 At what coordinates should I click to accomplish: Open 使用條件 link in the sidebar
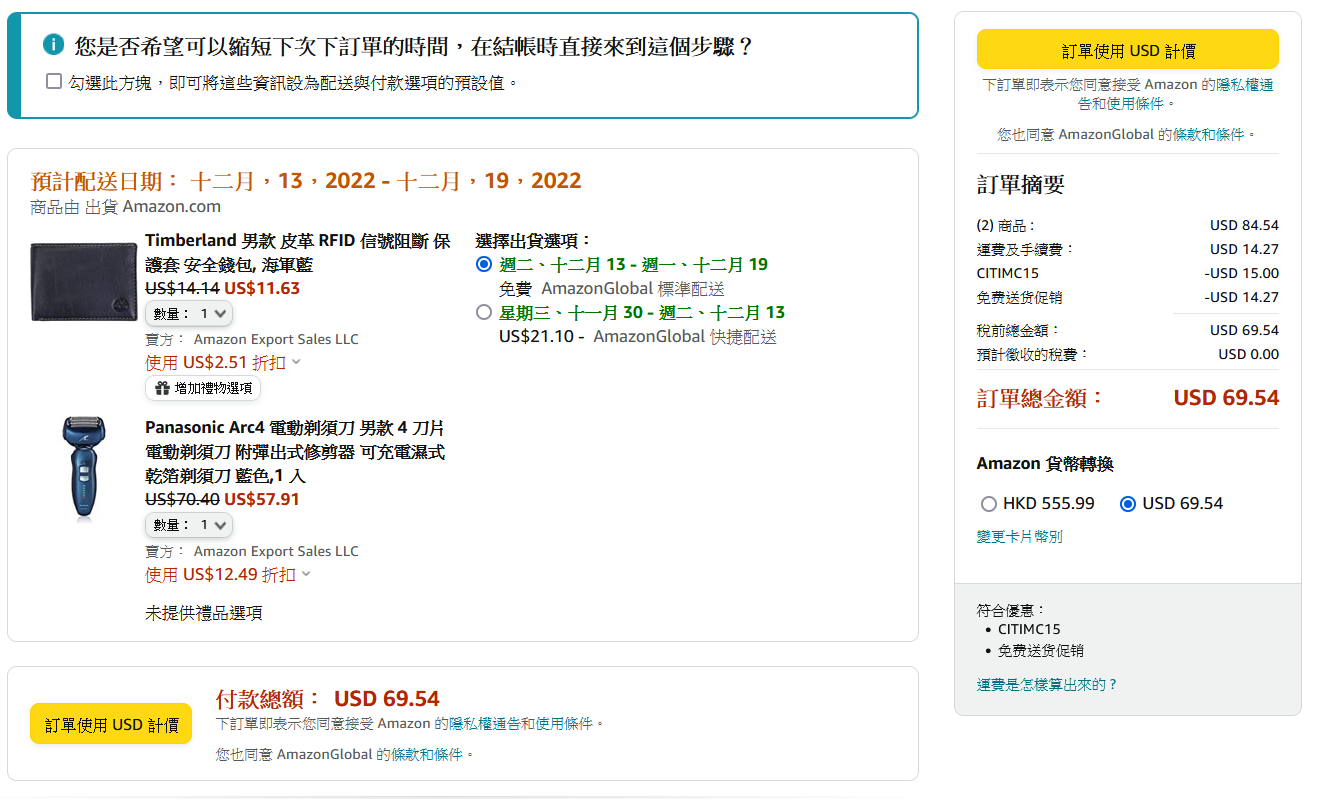[x=1135, y=103]
